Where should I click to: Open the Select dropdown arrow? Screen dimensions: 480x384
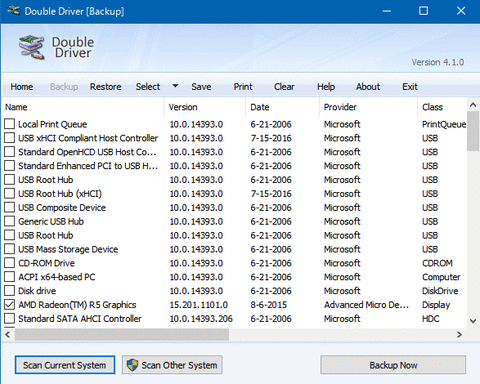tap(175, 86)
